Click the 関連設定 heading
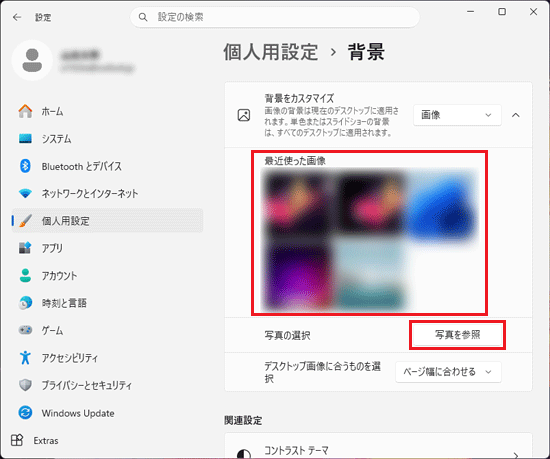 click(x=243, y=420)
